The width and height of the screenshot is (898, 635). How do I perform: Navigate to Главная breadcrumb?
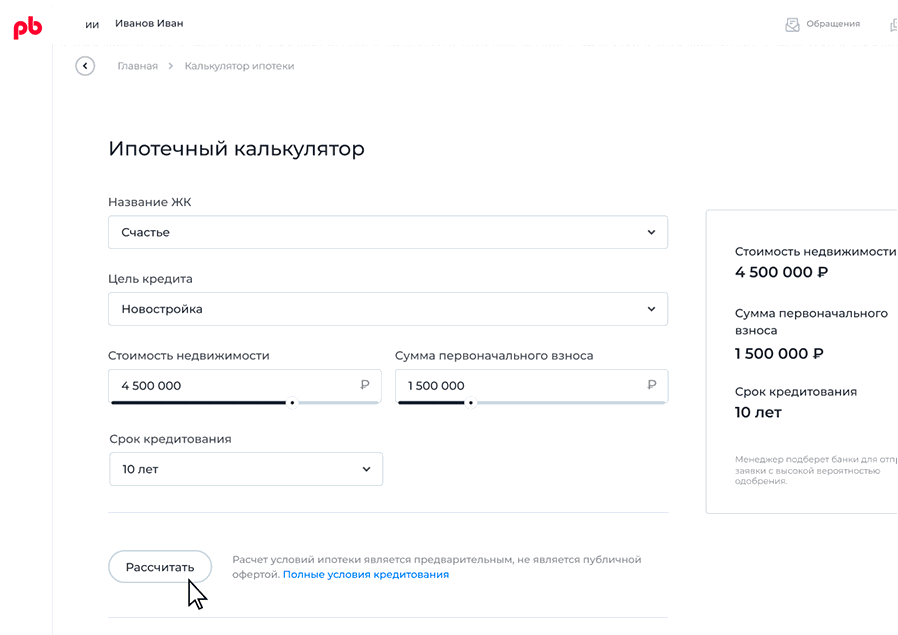[137, 66]
